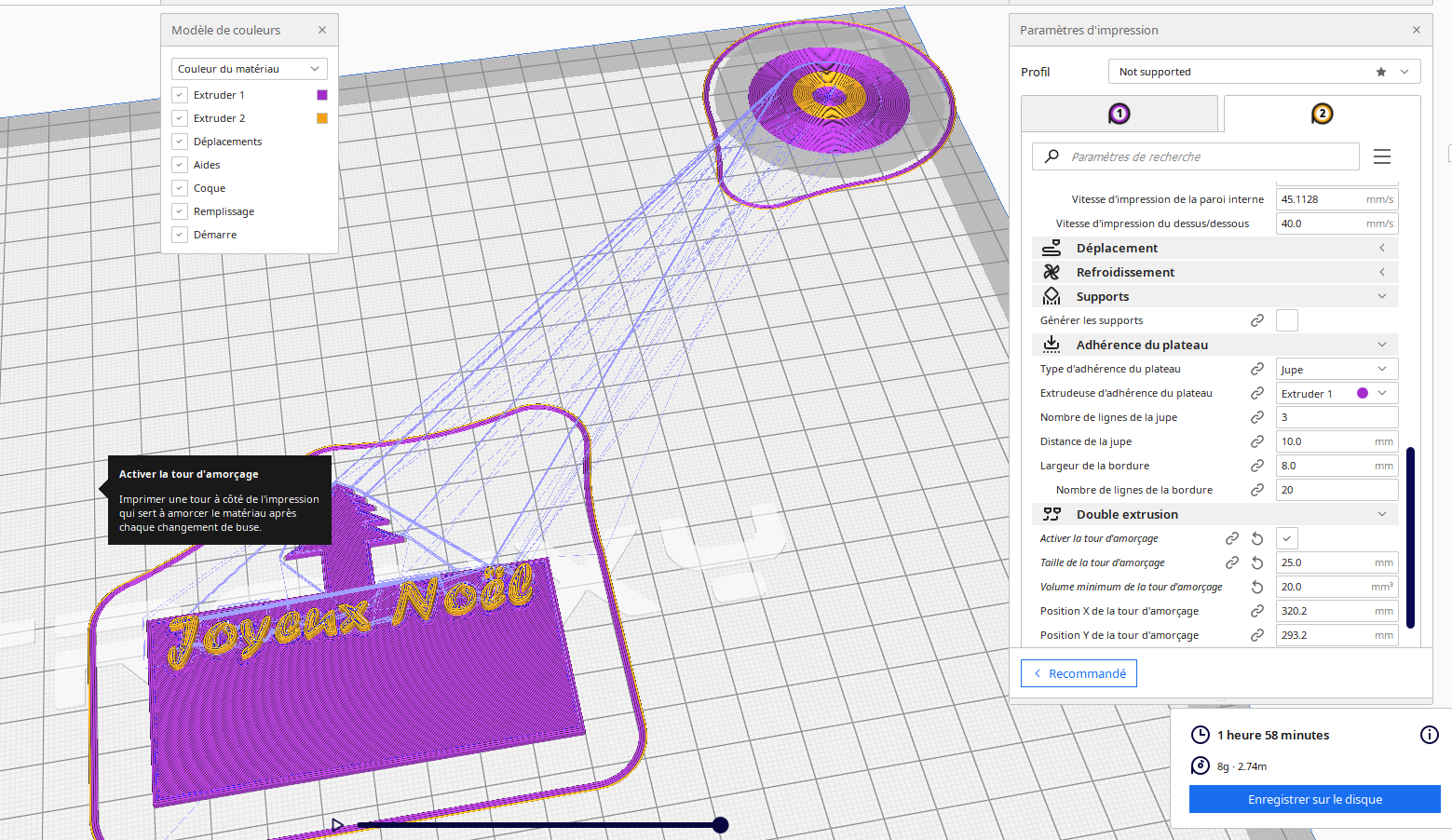Viewport: 1452px width, 840px height.
Task: Click link icon for 'Taille de la tour d'amorçage'
Action: 1232,562
